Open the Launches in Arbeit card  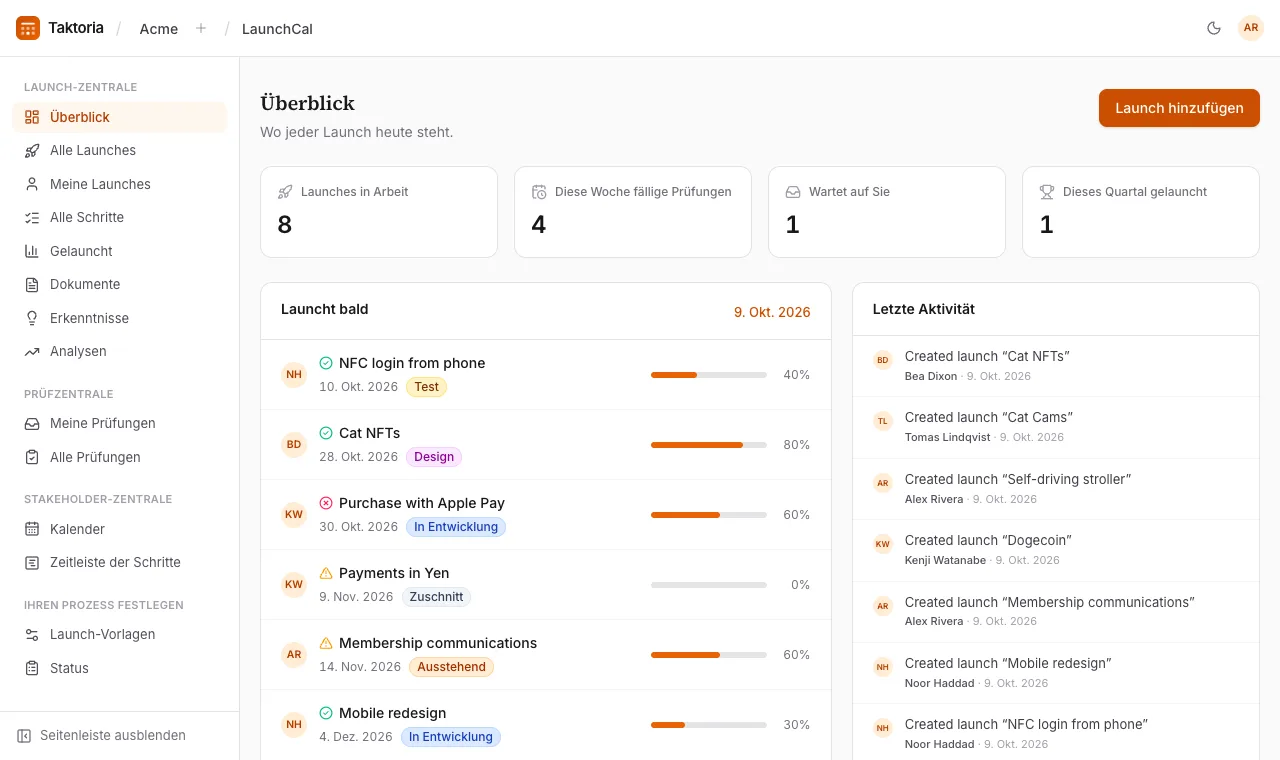coord(379,212)
